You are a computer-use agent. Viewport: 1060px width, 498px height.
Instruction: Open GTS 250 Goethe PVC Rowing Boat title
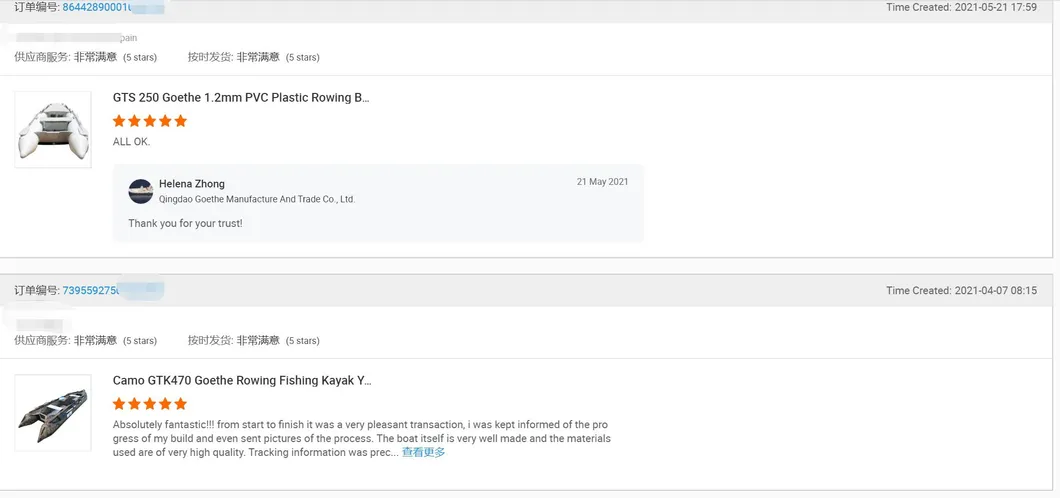[x=241, y=98]
